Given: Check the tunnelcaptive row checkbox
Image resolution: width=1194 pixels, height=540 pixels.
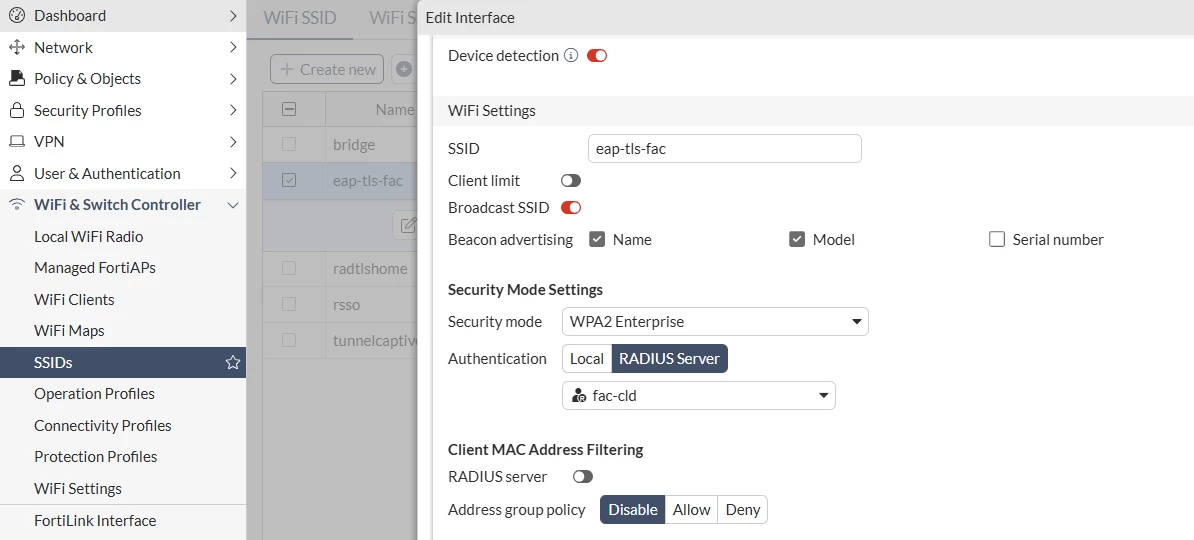Looking at the screenshot, I should click(x=289, y=340).
